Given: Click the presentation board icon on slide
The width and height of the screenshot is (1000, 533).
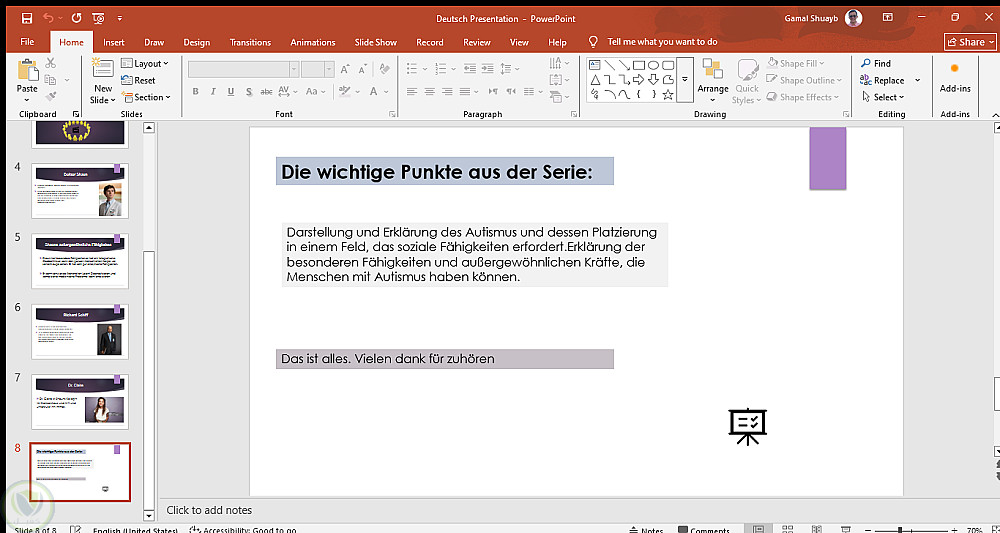Looking at the screenshot, I should click(747, 427).
